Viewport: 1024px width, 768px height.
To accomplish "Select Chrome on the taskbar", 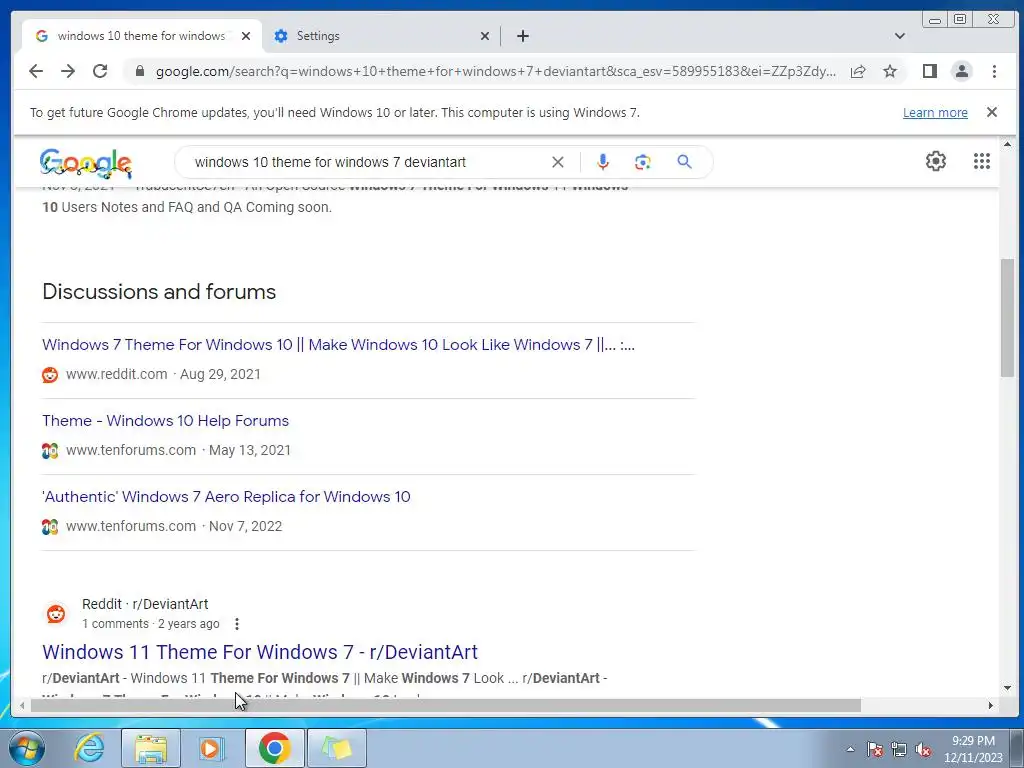I will [274, 748].
